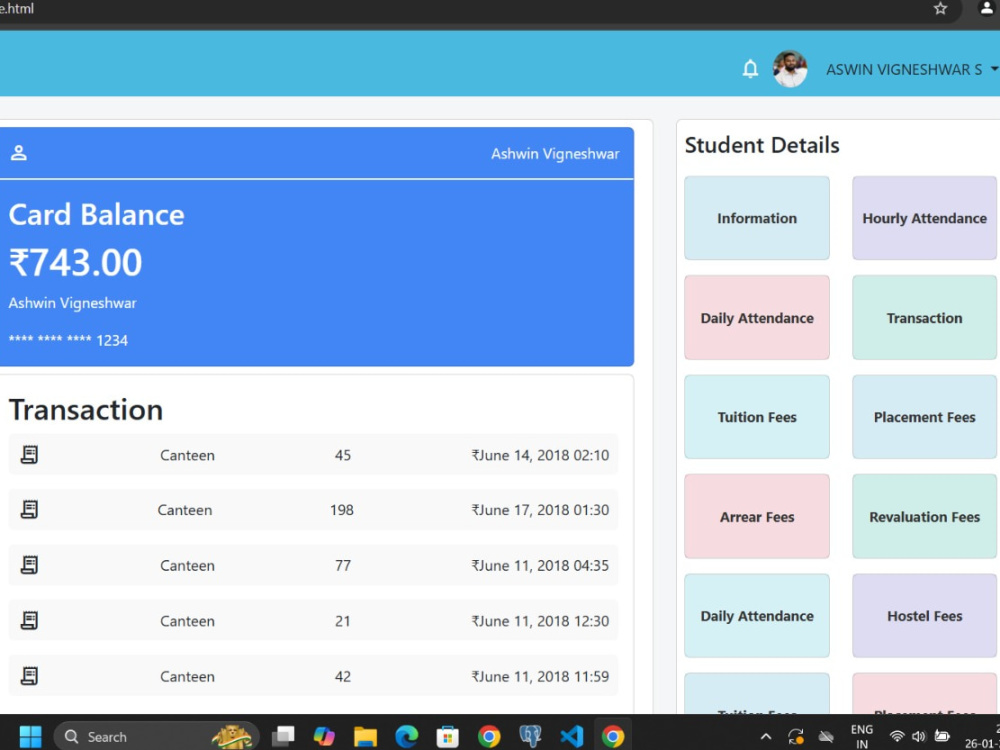Select the June 11, 2018 11:59 transaction date
Image resolution: width=1000 pixels, height=750 pixels.
click(x=540, y=676)
